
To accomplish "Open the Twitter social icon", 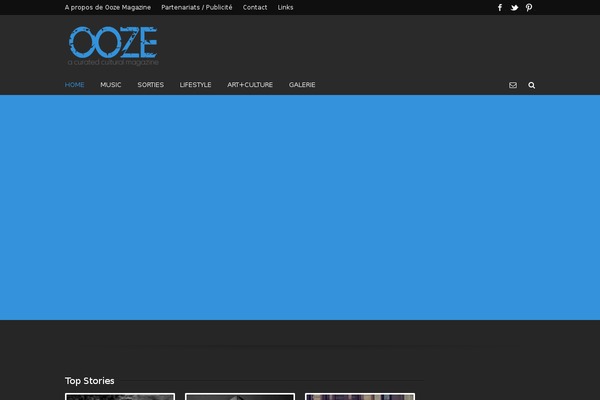I will (x=514, y=8).
